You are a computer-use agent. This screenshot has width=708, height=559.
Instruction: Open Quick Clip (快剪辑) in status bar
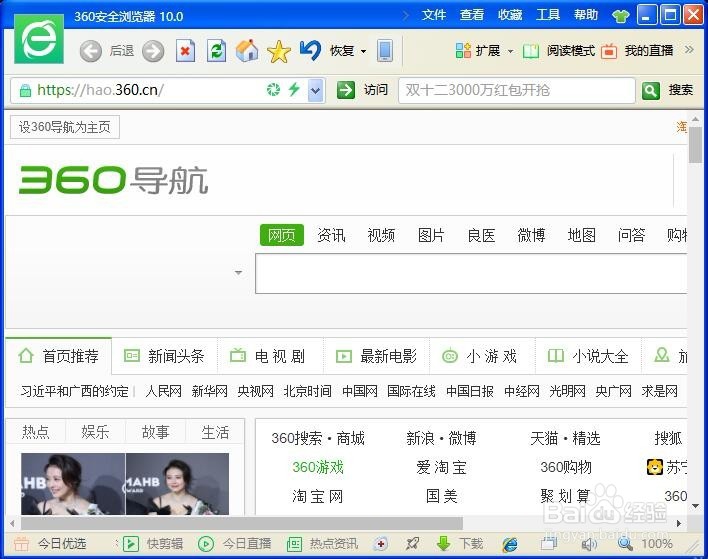click(153, 544)
